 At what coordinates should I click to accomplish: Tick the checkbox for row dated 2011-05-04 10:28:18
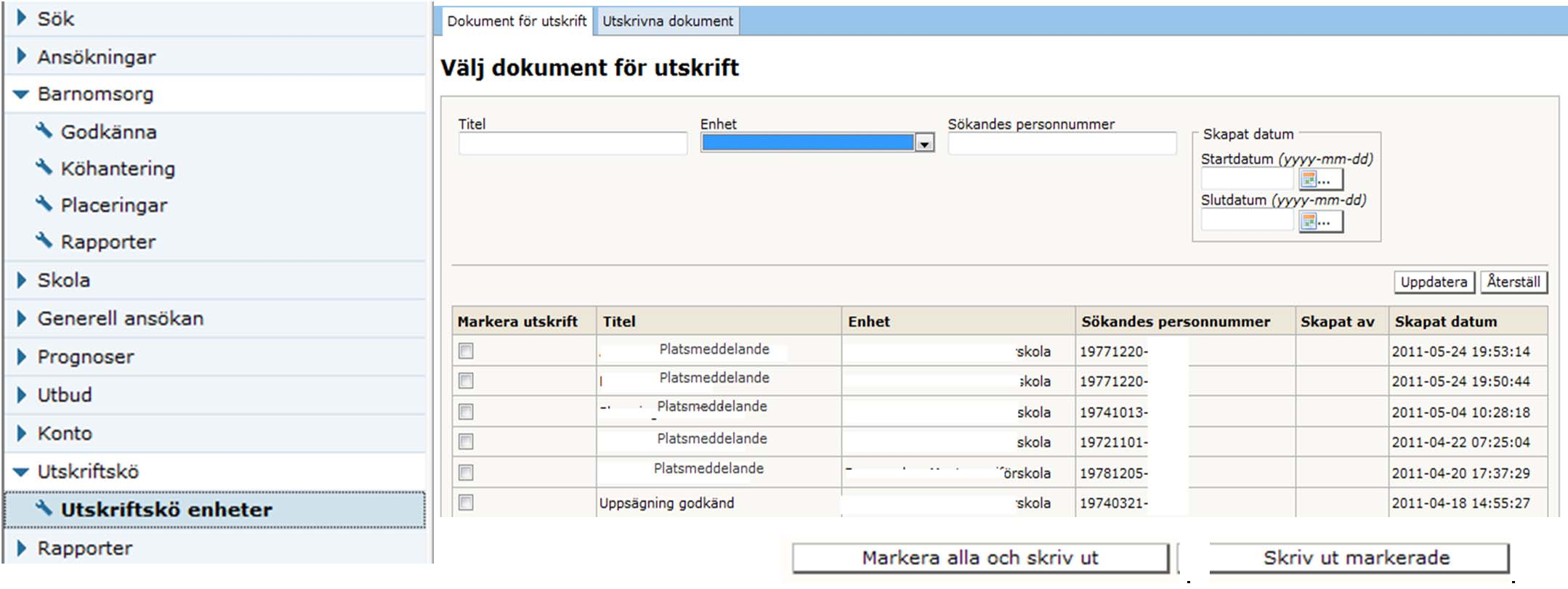[x=466, y=412]
